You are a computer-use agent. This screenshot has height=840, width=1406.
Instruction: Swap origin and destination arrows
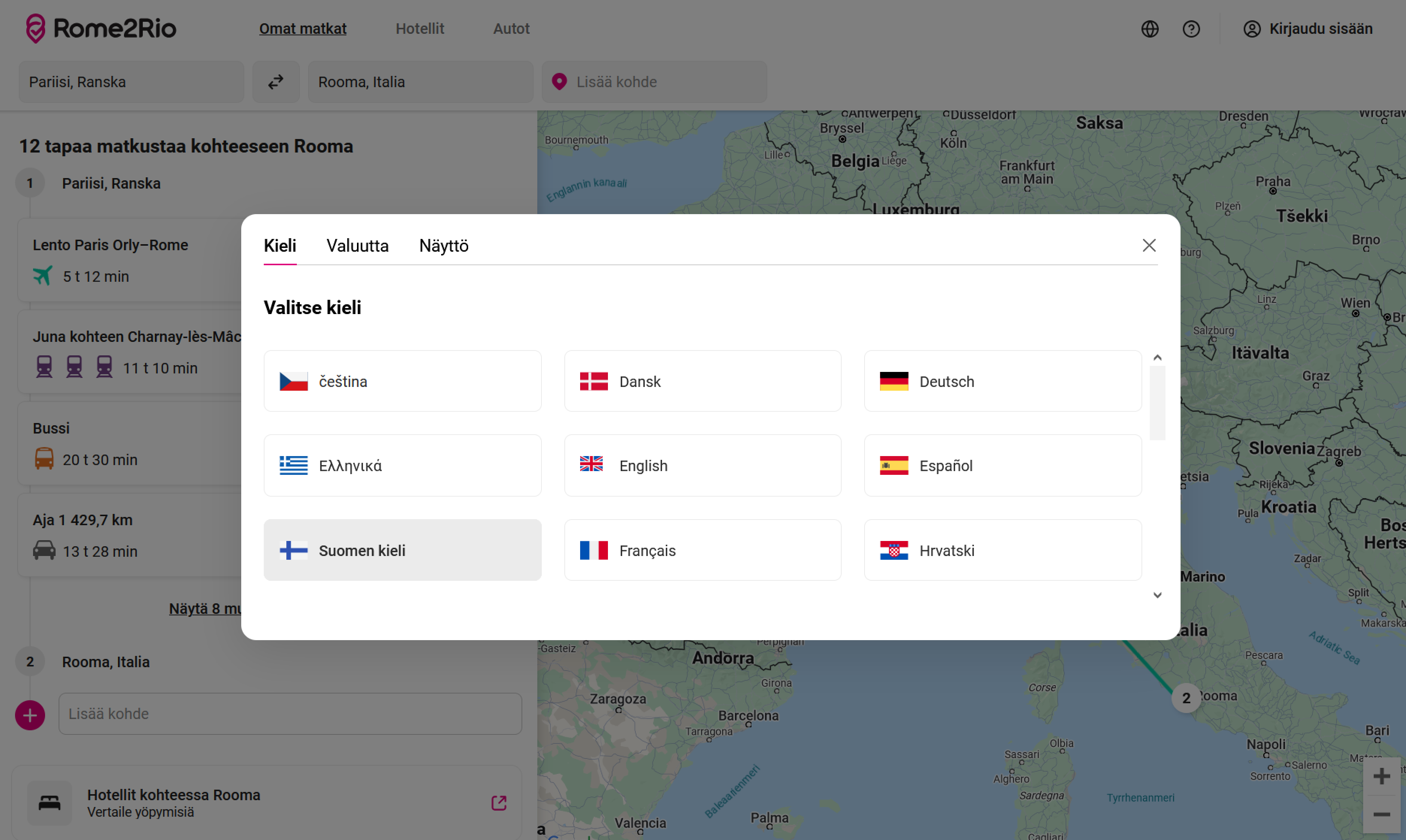pos(276,82)
